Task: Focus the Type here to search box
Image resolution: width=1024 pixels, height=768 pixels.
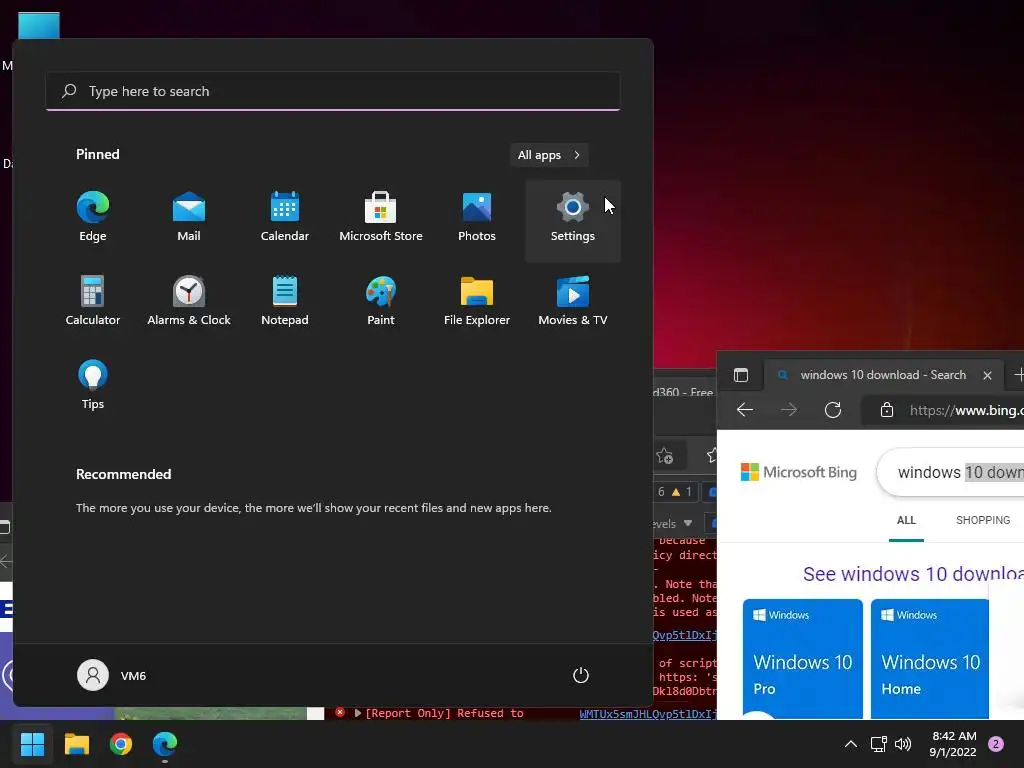Action: pos(332,91)
